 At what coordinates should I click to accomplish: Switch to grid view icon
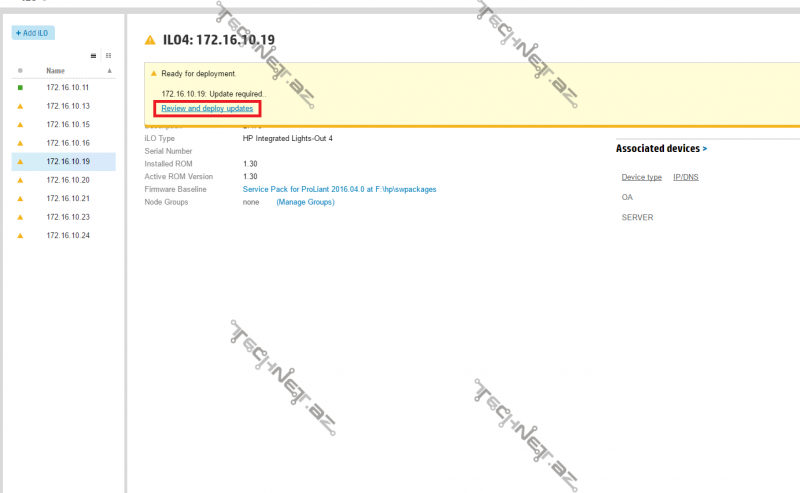(109, 56)
